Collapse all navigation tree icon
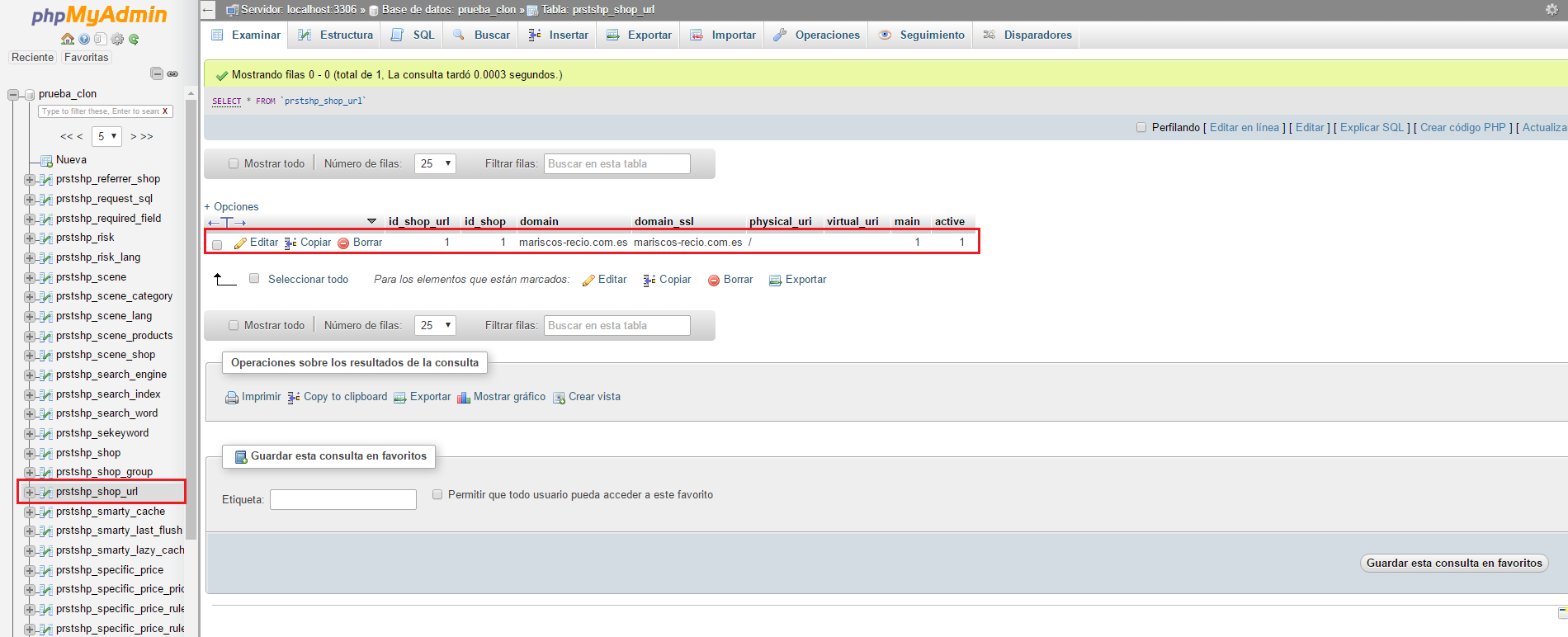Image resolution: width=1568 pixels, height=637 pixels. (x=157, y=73)
